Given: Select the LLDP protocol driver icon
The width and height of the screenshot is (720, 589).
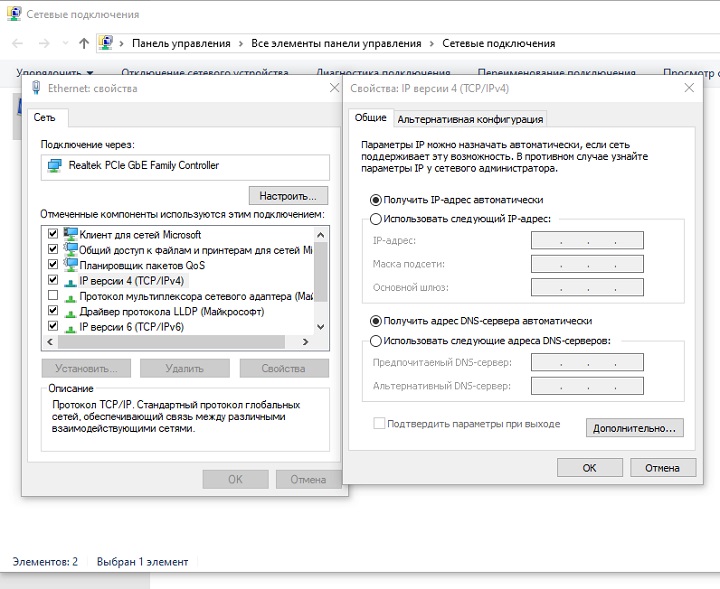Looking at the screenshot, I should click(70, 312).
